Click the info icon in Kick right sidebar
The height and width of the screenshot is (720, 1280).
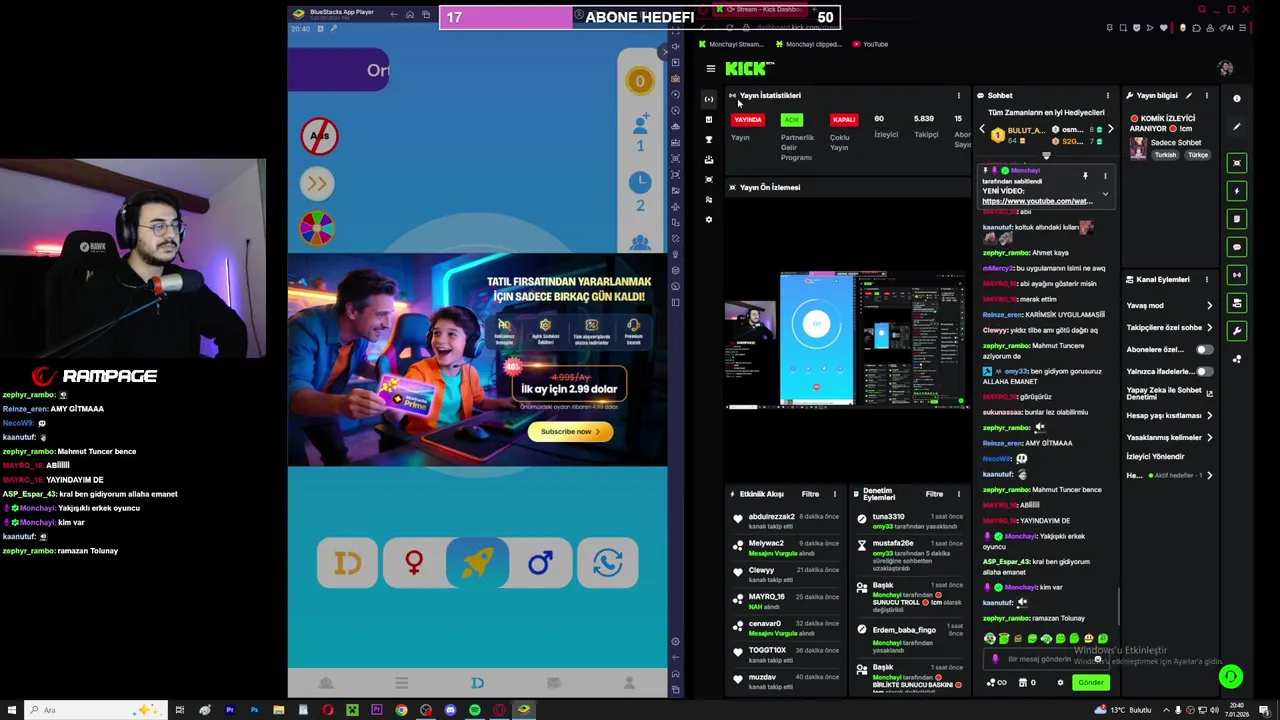1237,99
